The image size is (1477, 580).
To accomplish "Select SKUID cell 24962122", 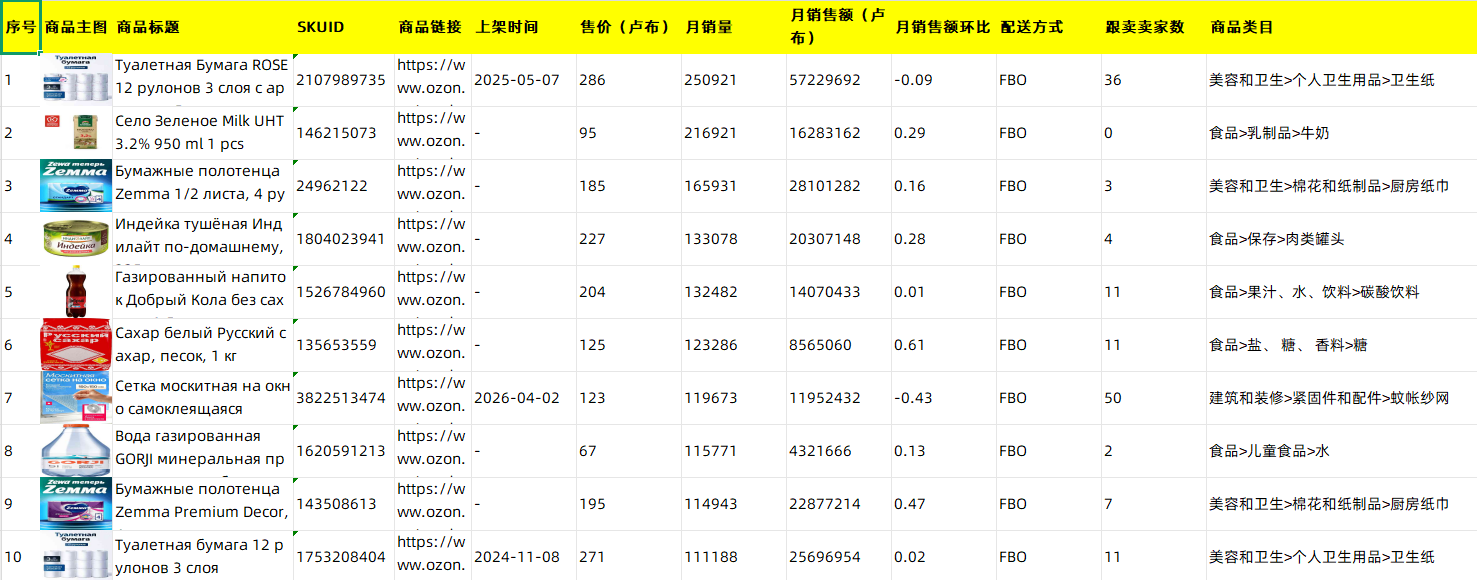I will pyautogui.click(x=344, y=186).
